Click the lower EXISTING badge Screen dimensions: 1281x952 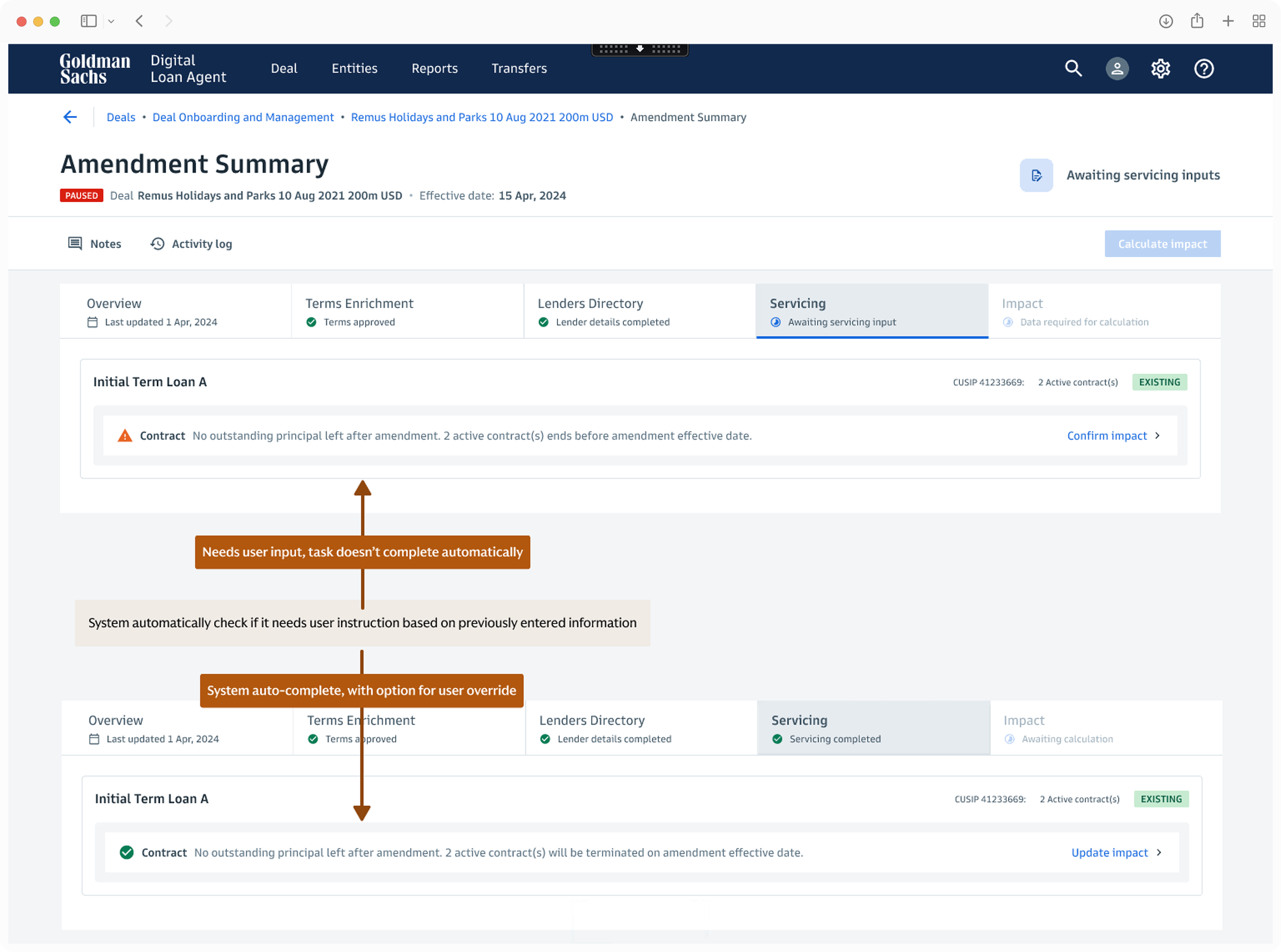pos(1161,799)
